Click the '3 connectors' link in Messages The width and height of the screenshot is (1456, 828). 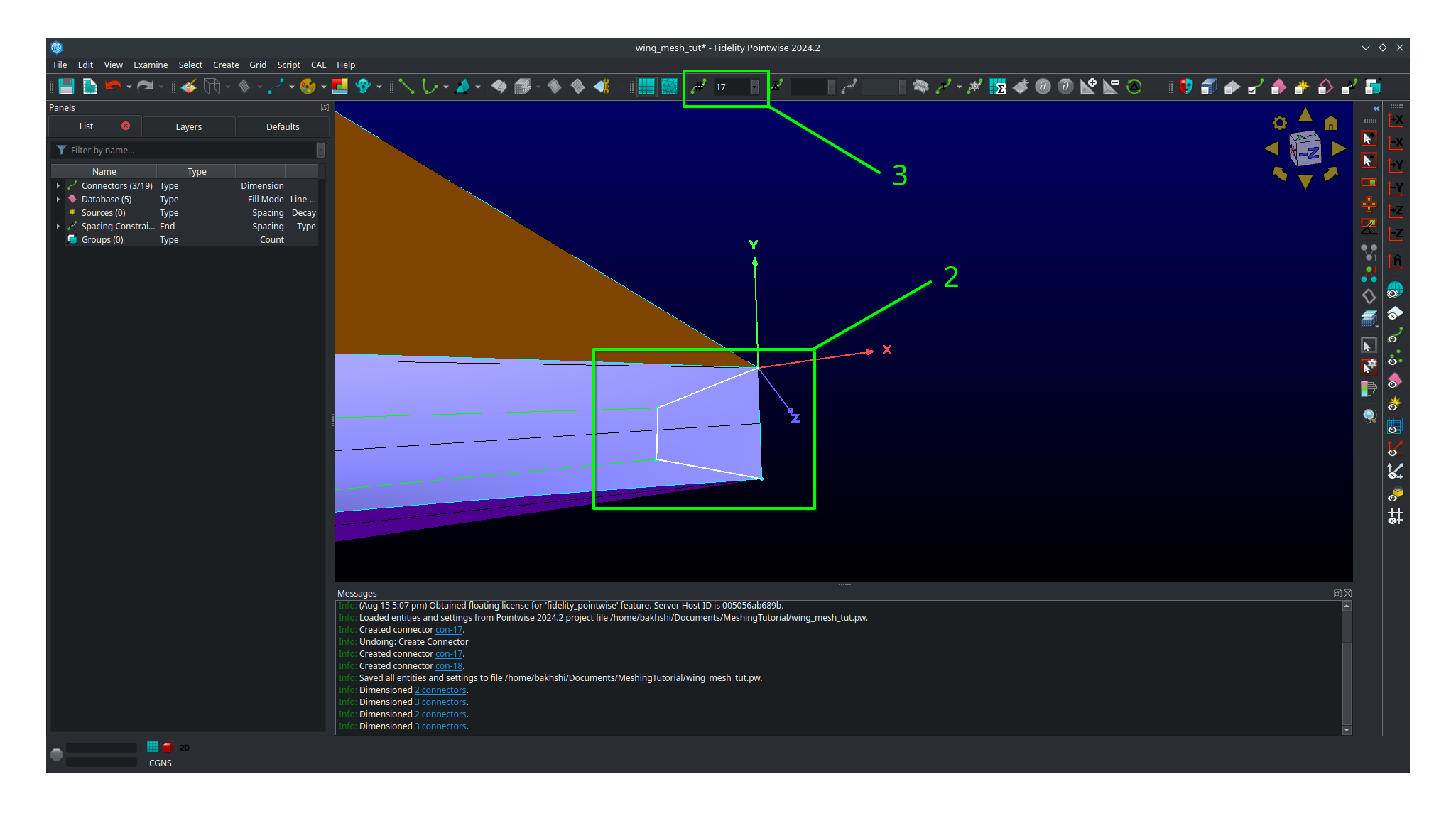[x=440, y=702]
